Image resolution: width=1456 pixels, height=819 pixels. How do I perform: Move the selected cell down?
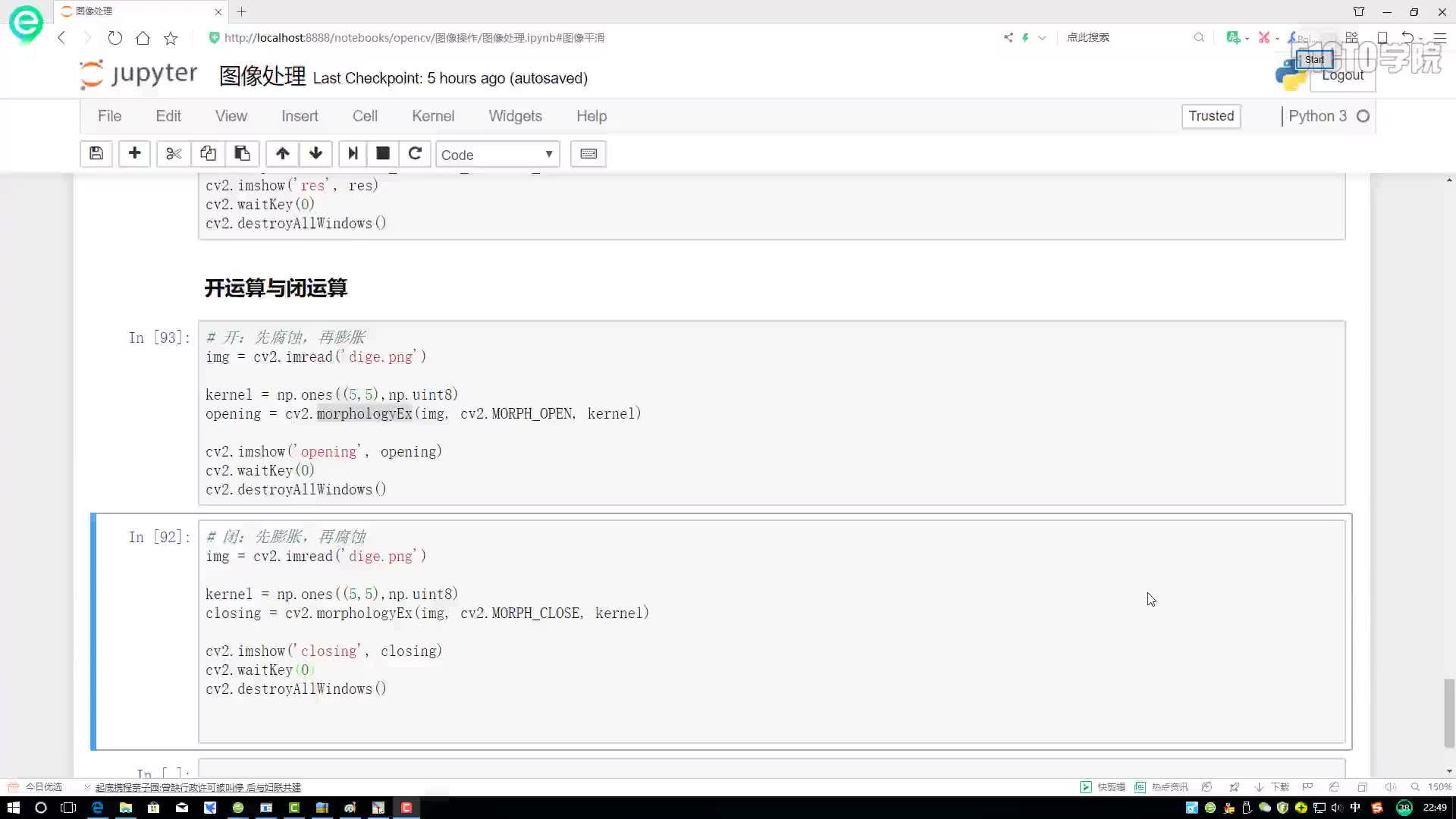[315, 154]
